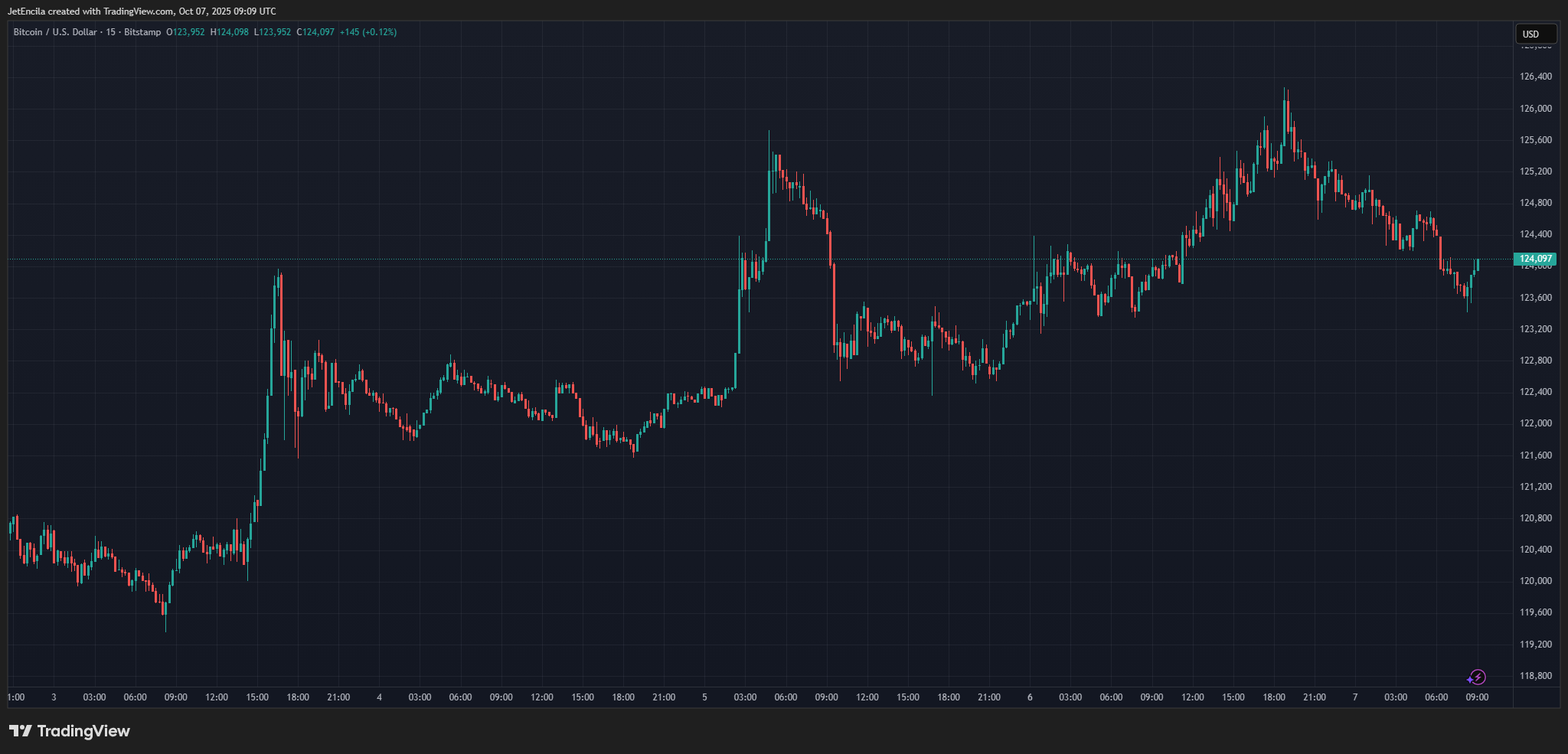This screenshot has width=1568, height=754.
Task: Select date label 4 on the time axis
Action: [x=379, y=697]
